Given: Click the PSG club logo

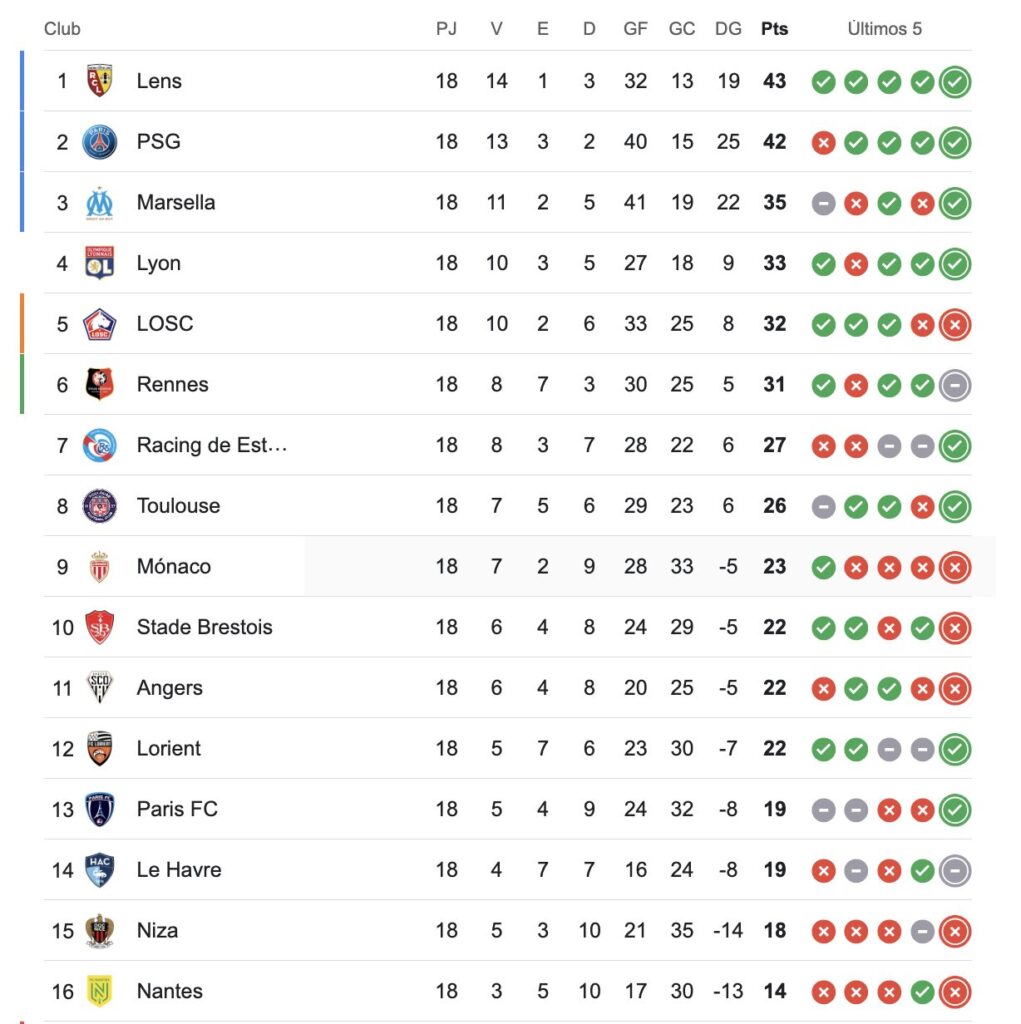Looking at the screenshot, I should [99, 142].
